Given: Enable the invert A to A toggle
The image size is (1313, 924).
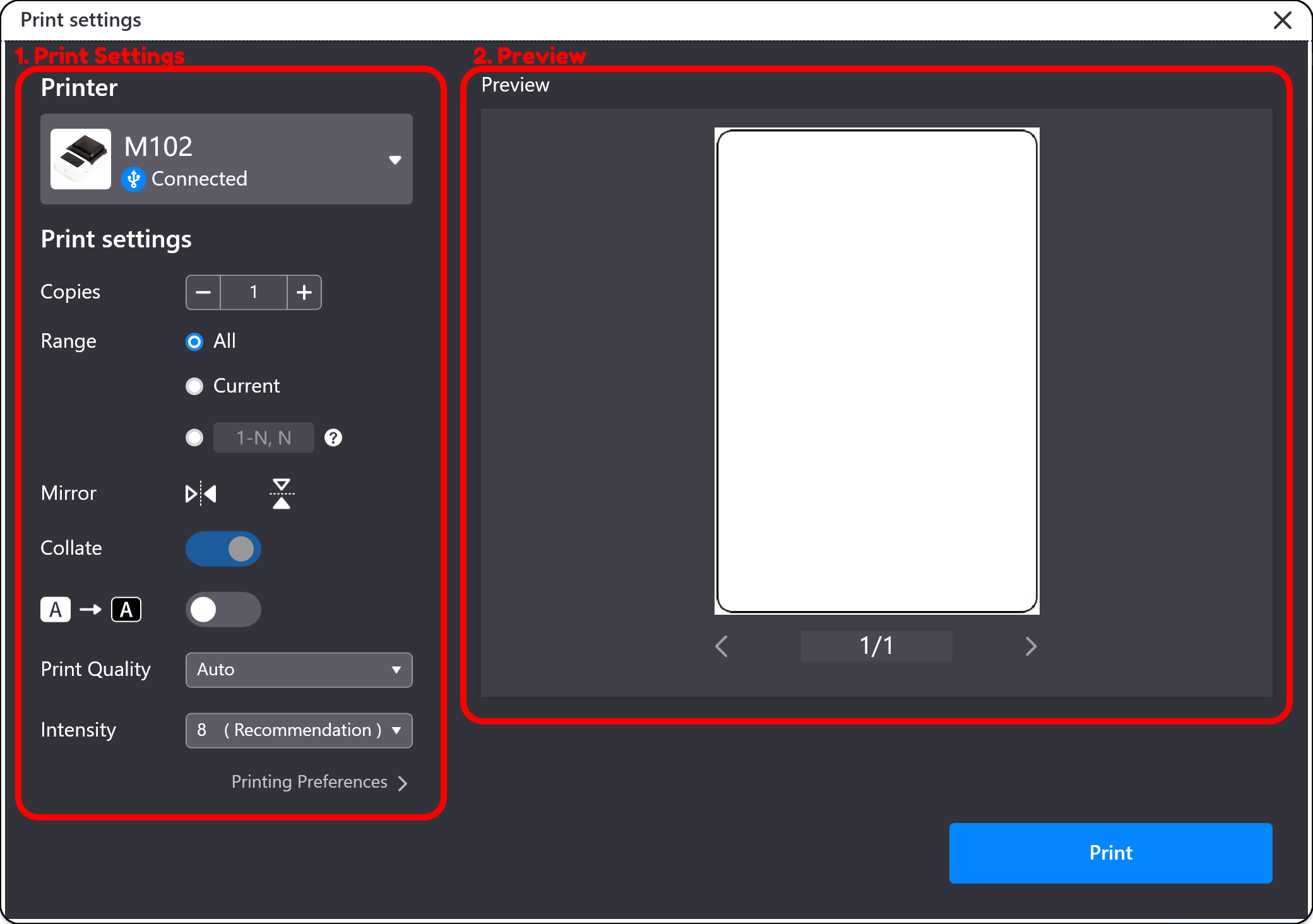Looking at the screenshot, I should click(x=223, y=610).
